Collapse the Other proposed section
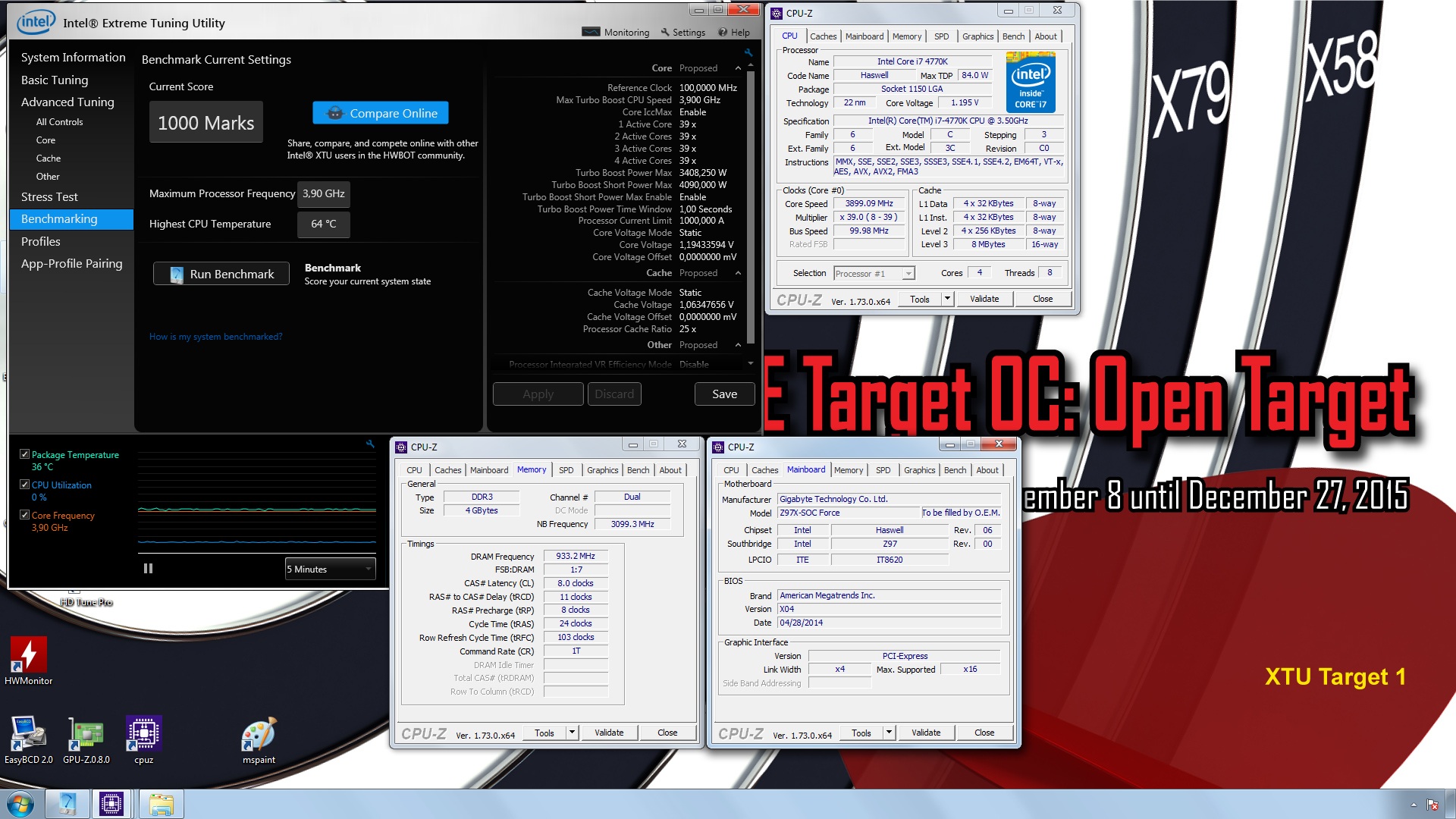 tap(739, 345)
